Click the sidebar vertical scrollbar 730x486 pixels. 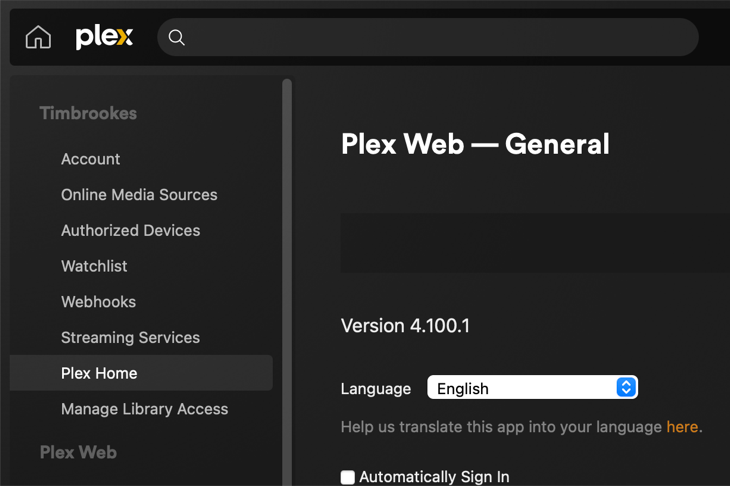point(287,282)
